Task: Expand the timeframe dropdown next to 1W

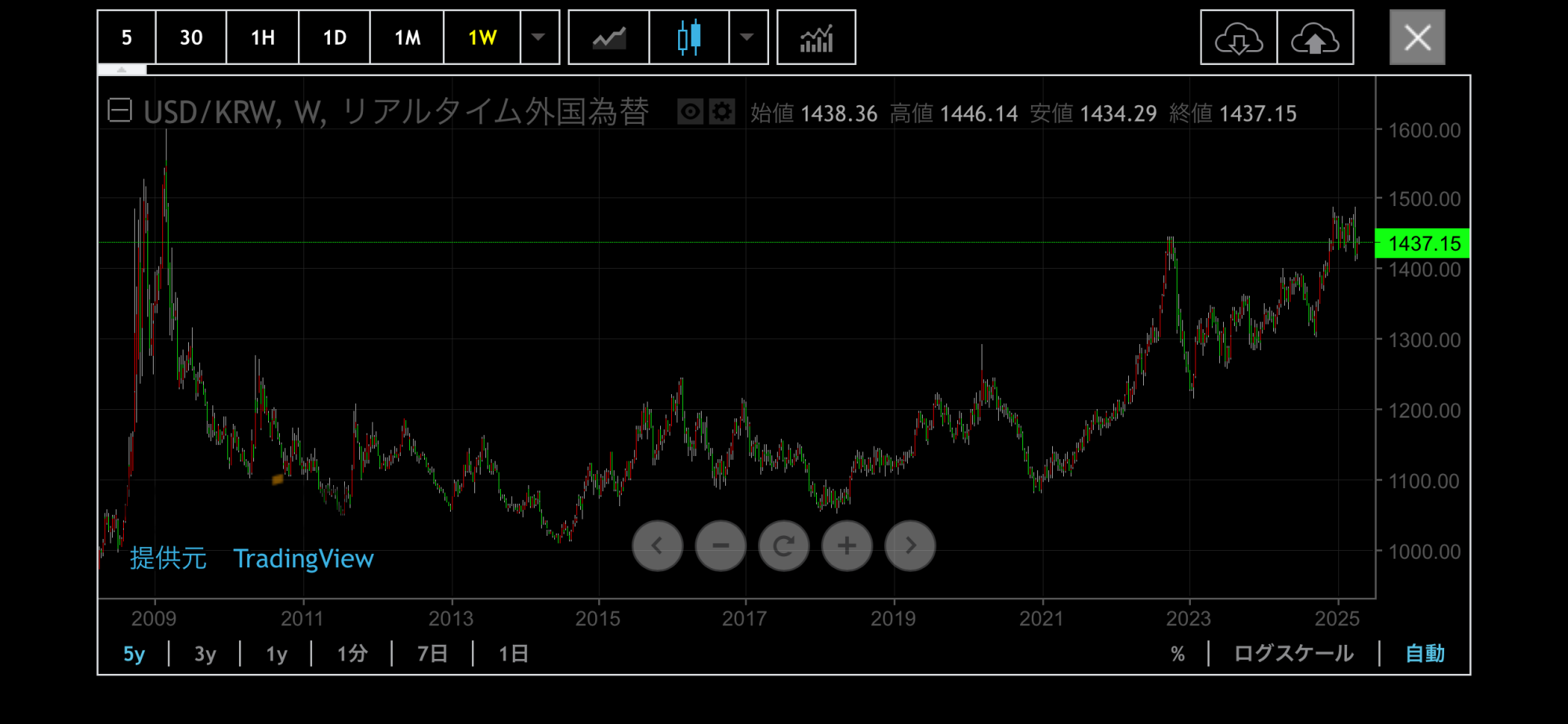Action: (x=539, y=38)
